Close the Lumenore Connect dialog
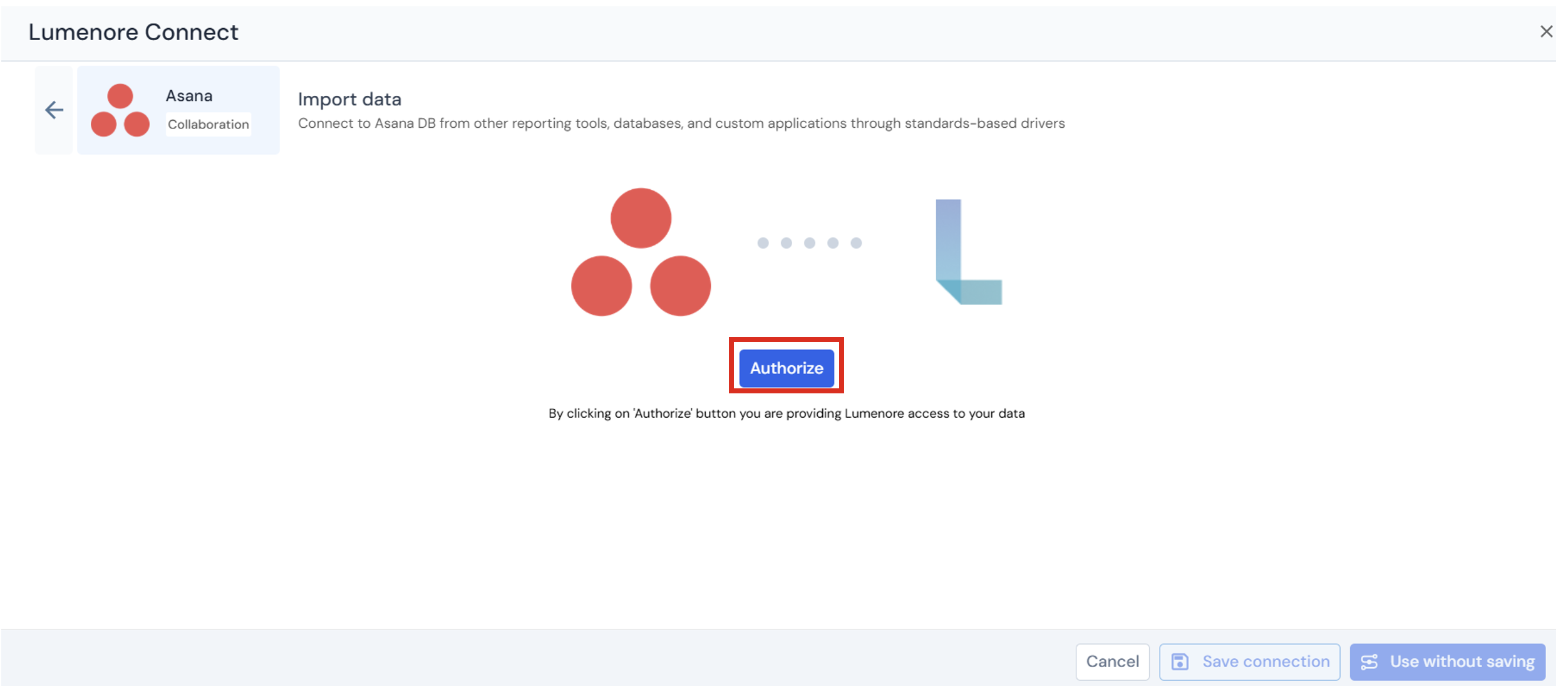Image resolution: width=1568 pixels, height=689 pixels. click(1546, 31)
